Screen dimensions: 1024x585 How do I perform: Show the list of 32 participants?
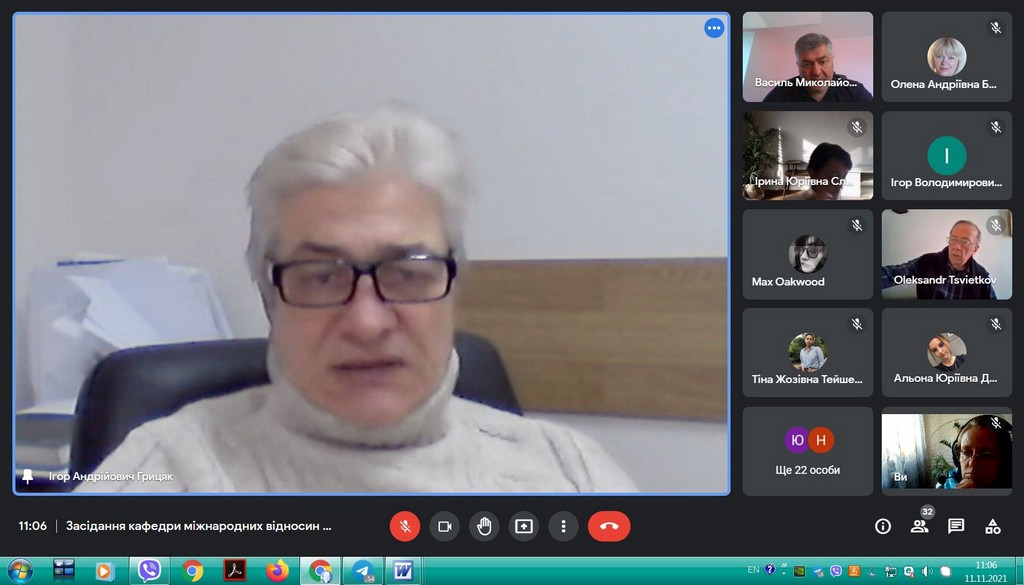[x=919, y=526]
